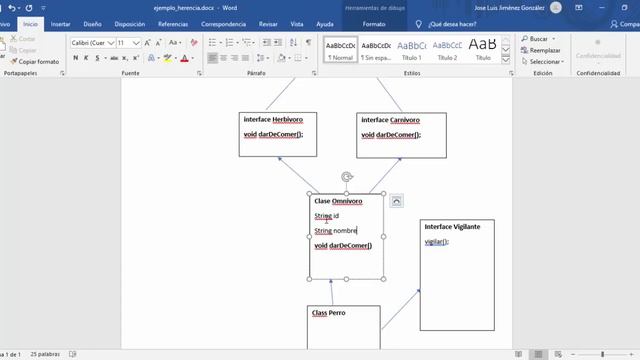Click the numbered list icon
This screenshot has height=360, width=640.
pyautogui.click(x=229, y=43)
